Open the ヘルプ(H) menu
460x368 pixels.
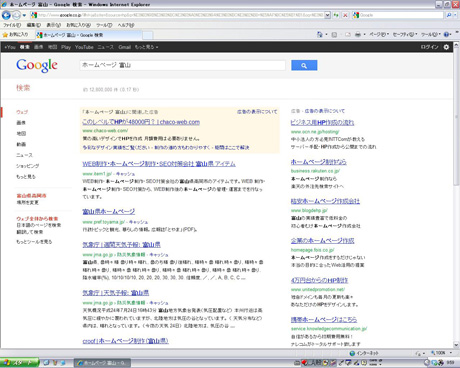click(126, 25)
